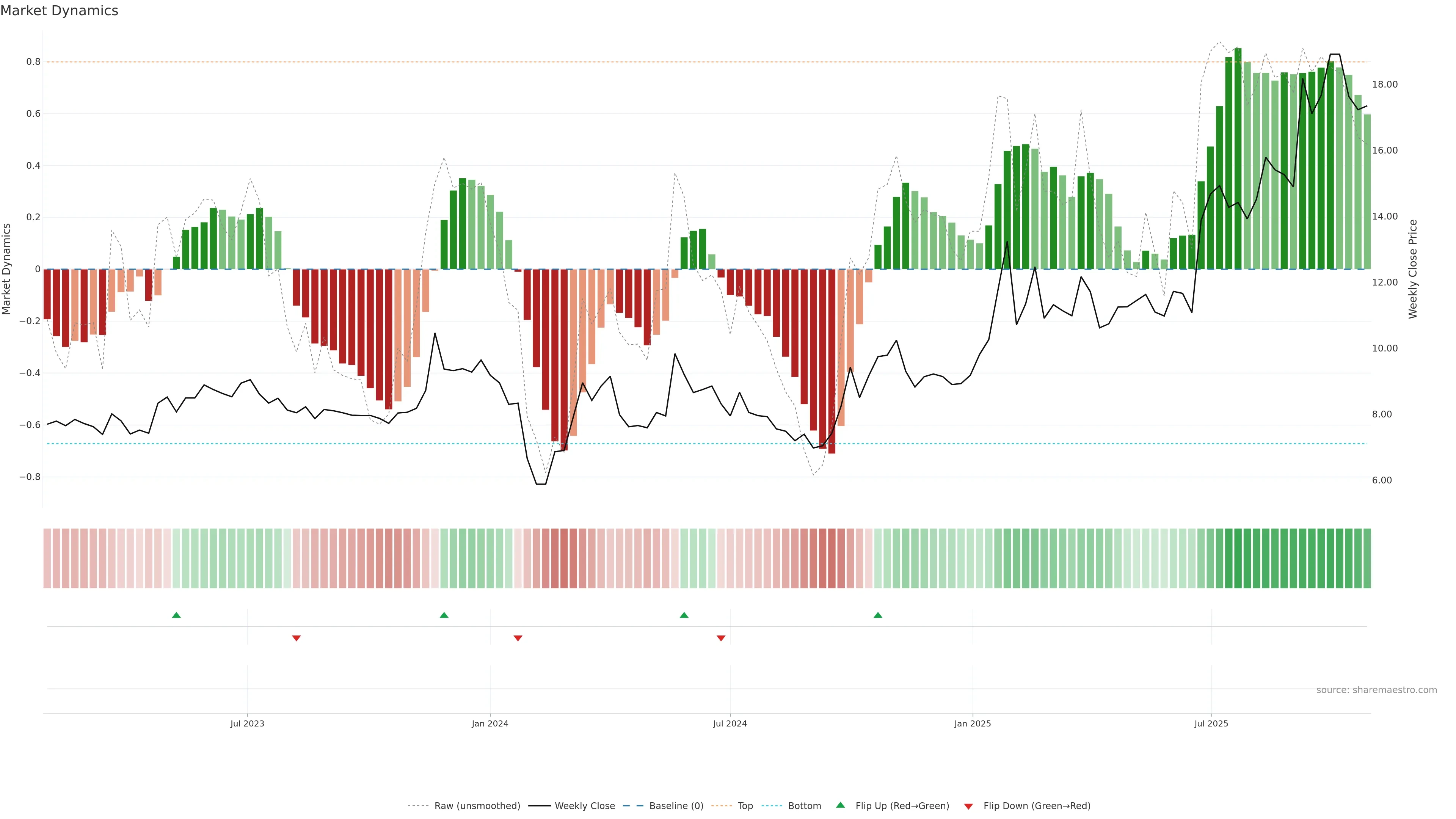The image size is (1456, 819).
Task: Click the Weekly Close Price axis title
Action: pyautogui.click(x=1413, y=269)
